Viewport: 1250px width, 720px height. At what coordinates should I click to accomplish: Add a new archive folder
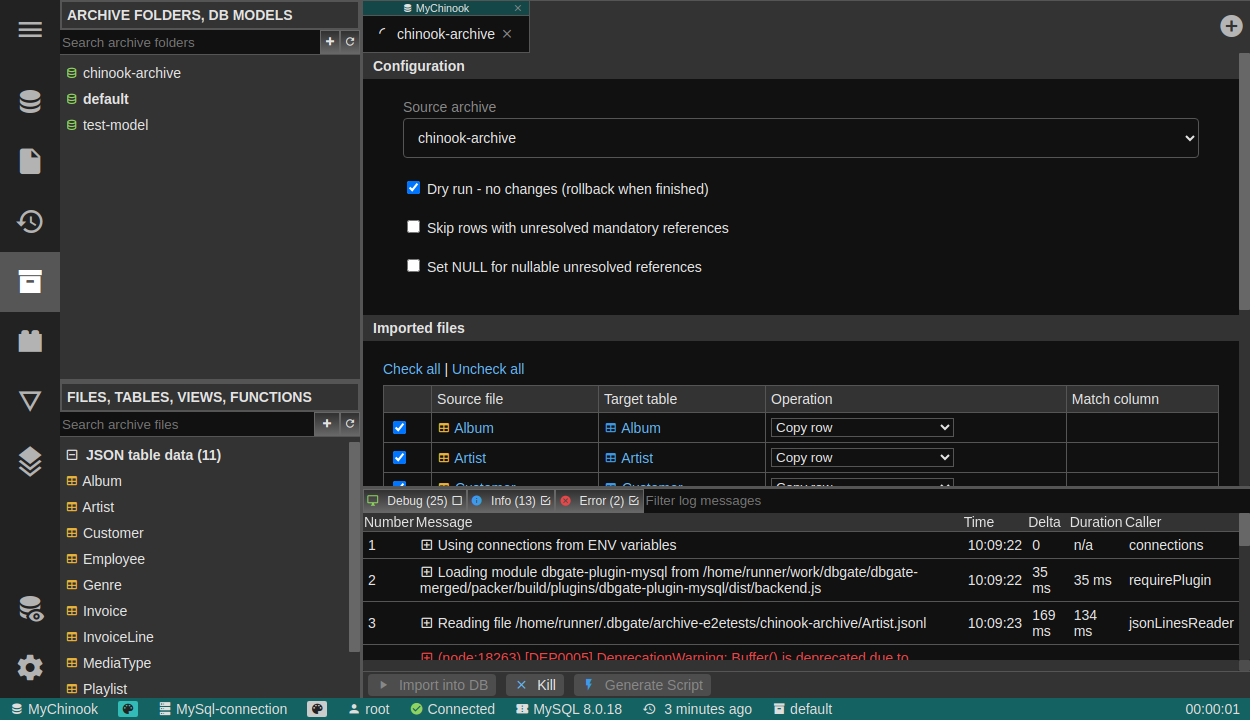(330, 42)
